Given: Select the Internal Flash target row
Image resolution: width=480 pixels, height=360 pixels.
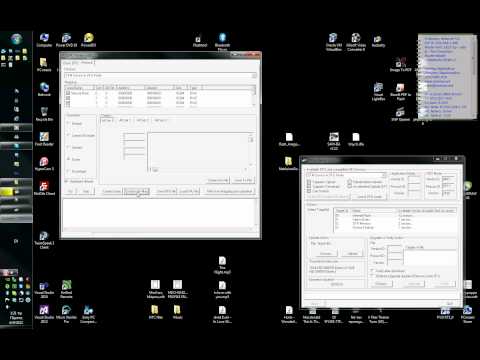Looking at the screenshot, I should point(395,216).
